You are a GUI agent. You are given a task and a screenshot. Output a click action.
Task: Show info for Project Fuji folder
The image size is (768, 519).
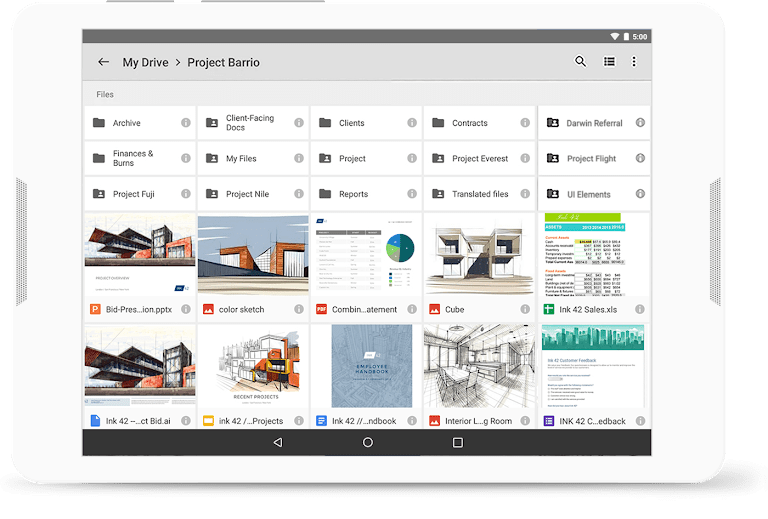point(186,194)
